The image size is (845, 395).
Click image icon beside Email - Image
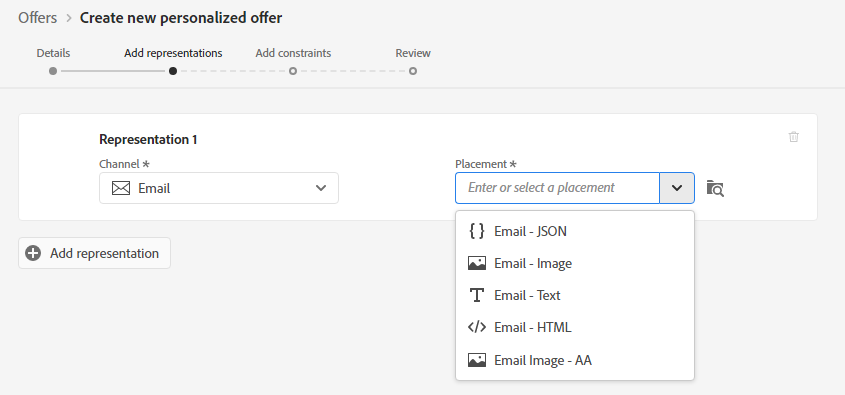click(477, 264)
